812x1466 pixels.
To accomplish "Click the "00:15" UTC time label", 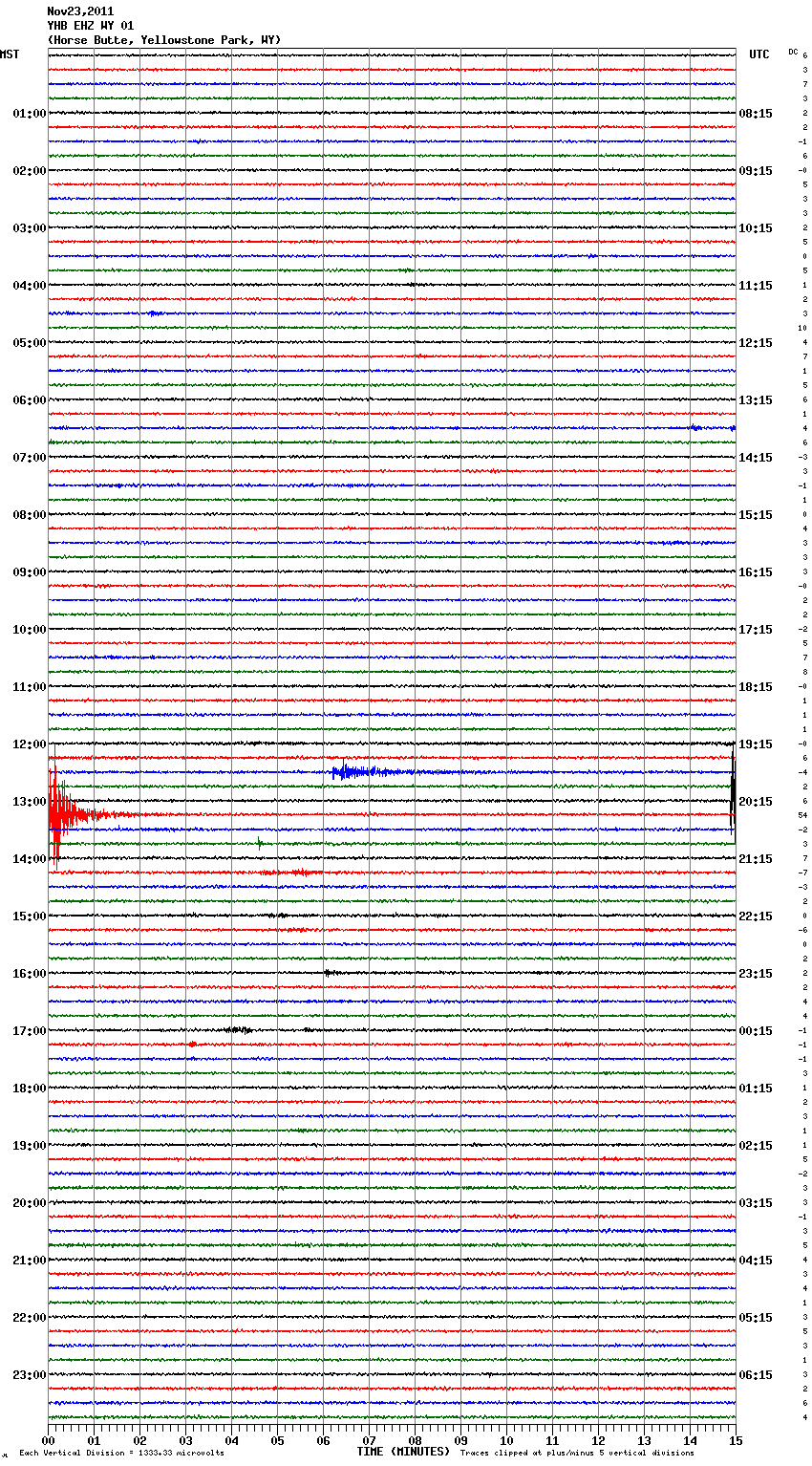I will coord(756,1031).
